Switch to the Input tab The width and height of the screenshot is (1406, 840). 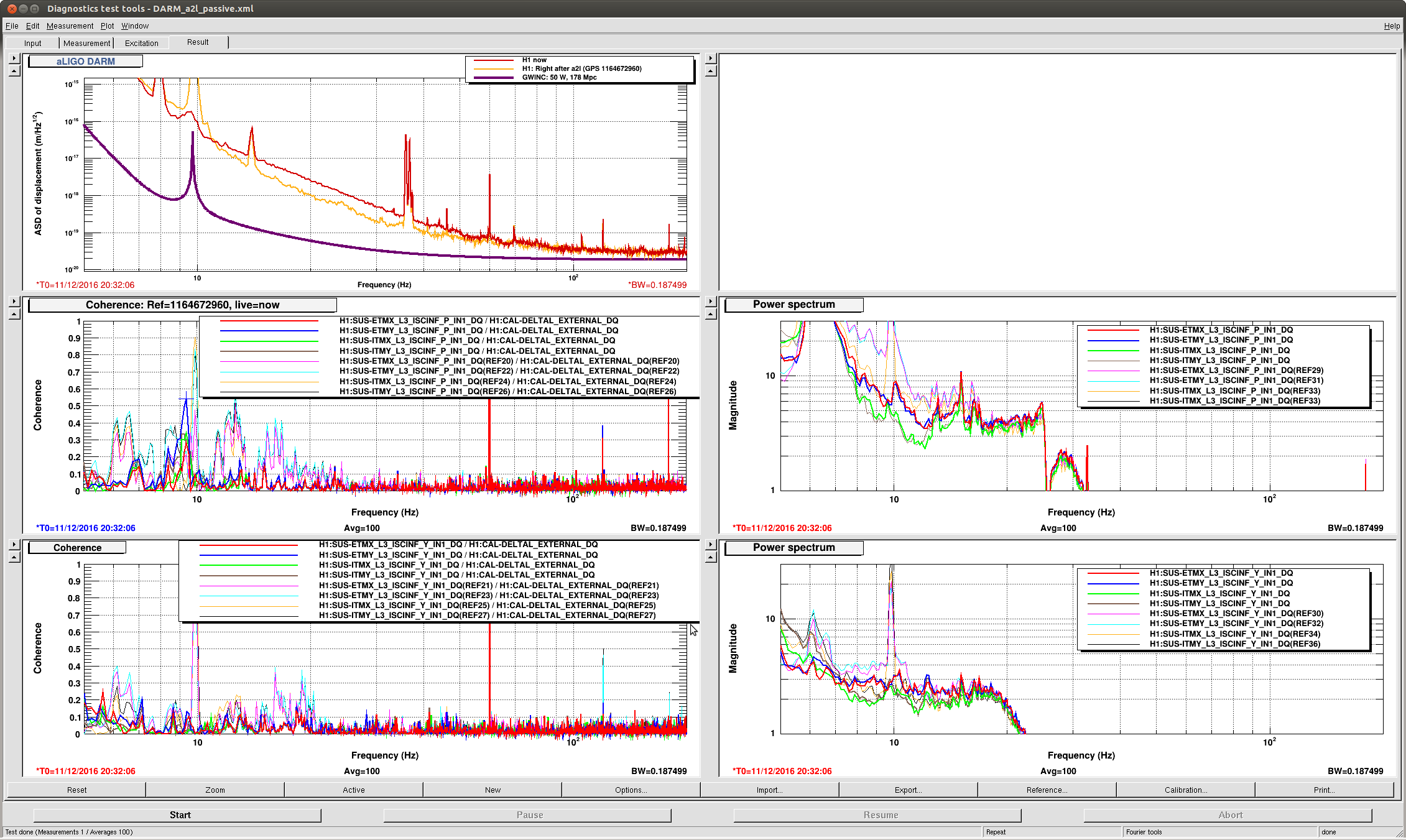pos(32,43)
